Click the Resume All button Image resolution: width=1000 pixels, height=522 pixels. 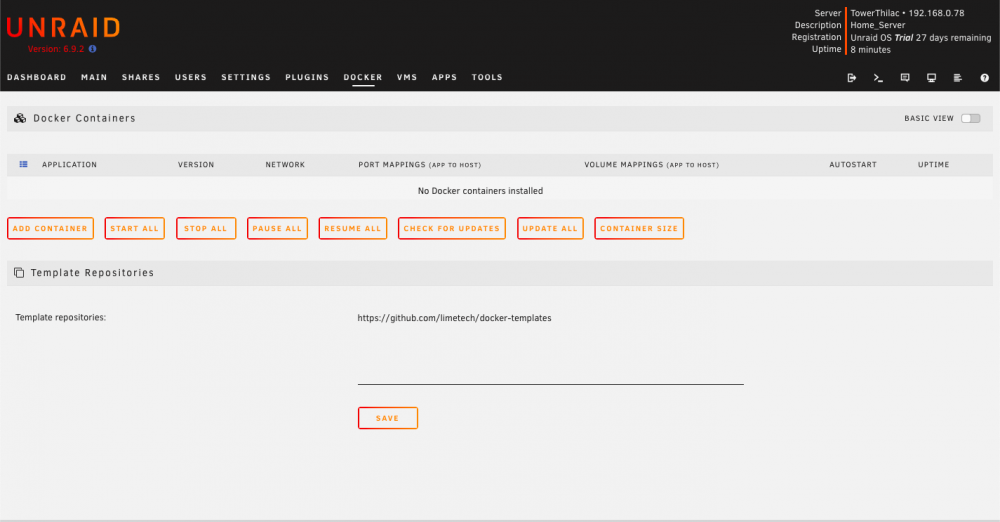click(353, 228)
